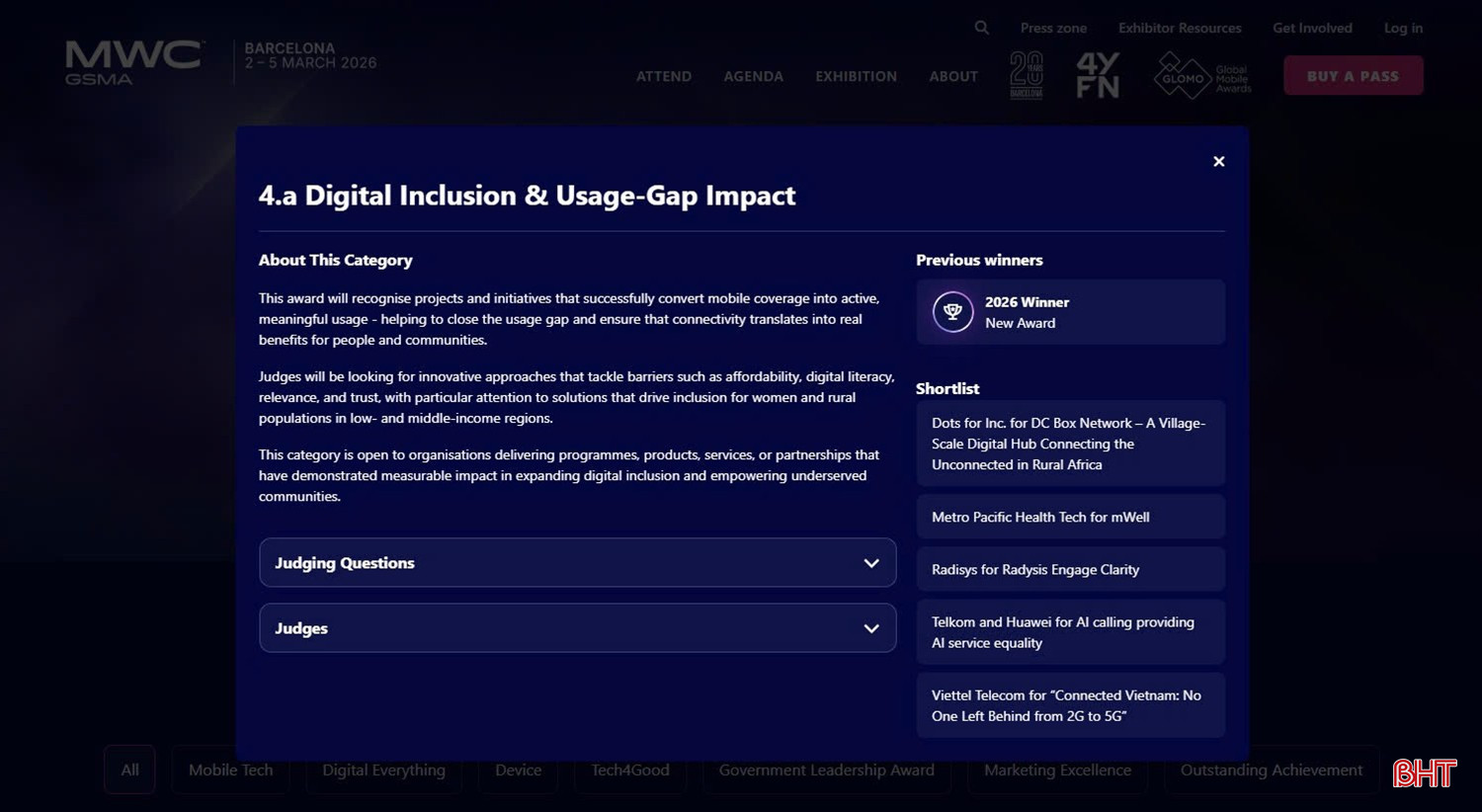
Task: Select the Dots for Inc. shortlist entry
Action: point(1070,444)
